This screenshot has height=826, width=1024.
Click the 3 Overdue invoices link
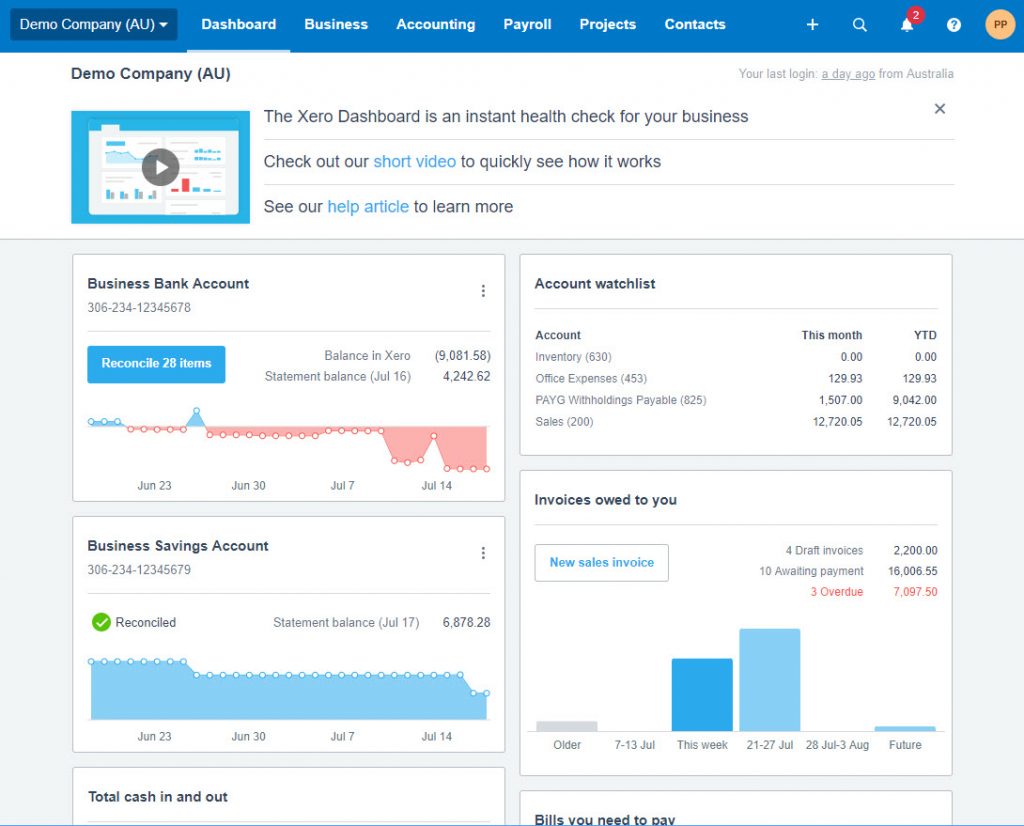[837, 592]
